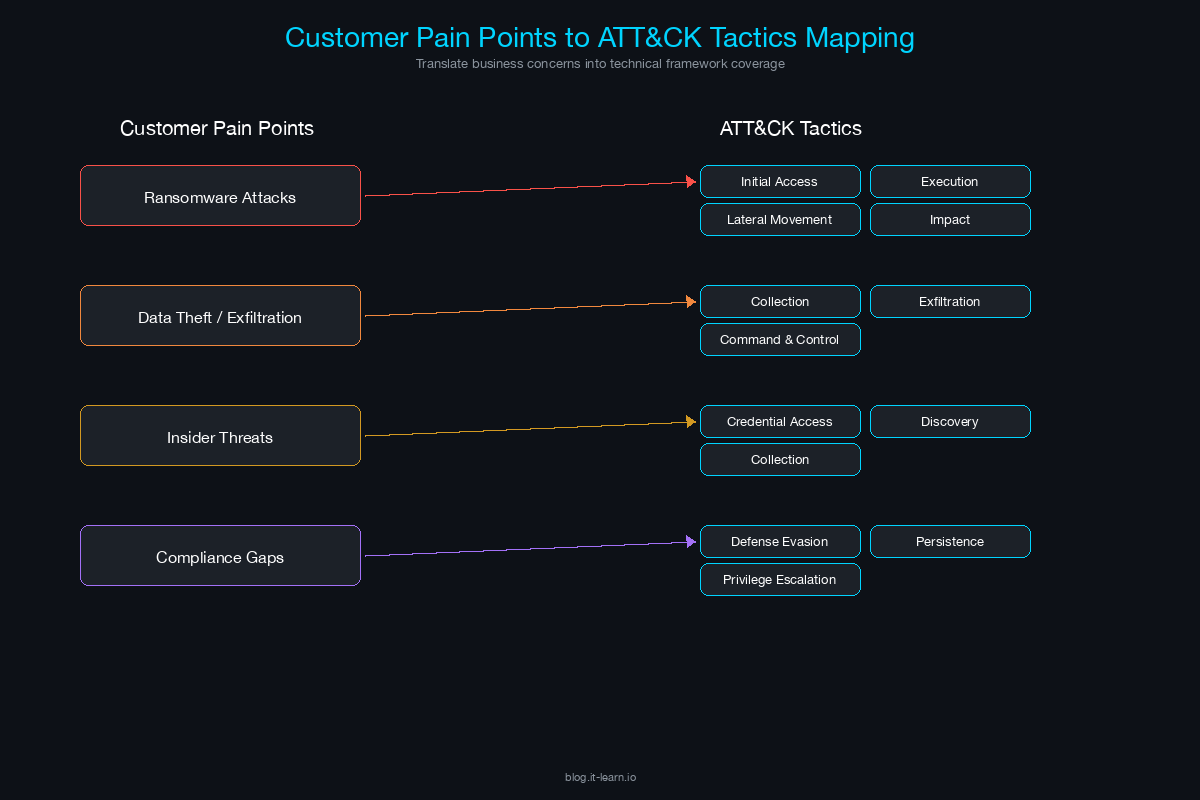
Task: Open the blog.it-learn.io link
Action: click(600, 776)
